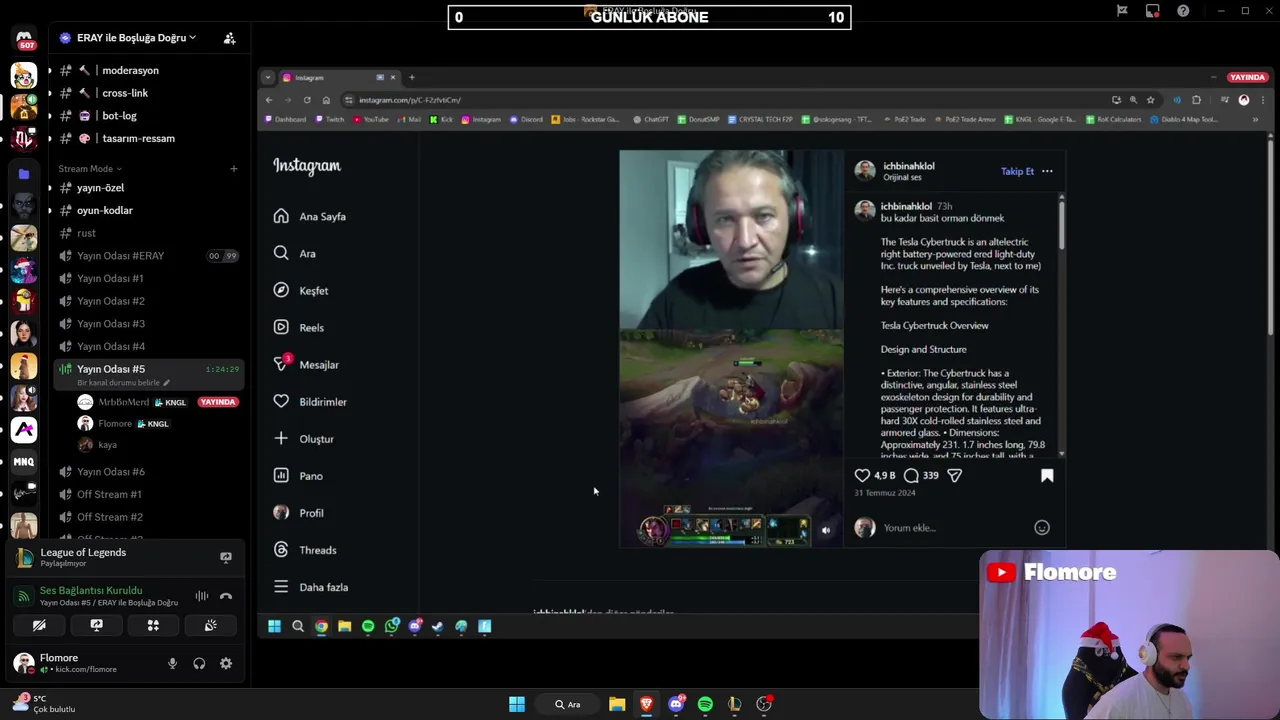Open Instagram Mesajlar inbox
Viewport: 1280px width, 720px height.
(x=306, y=364)
